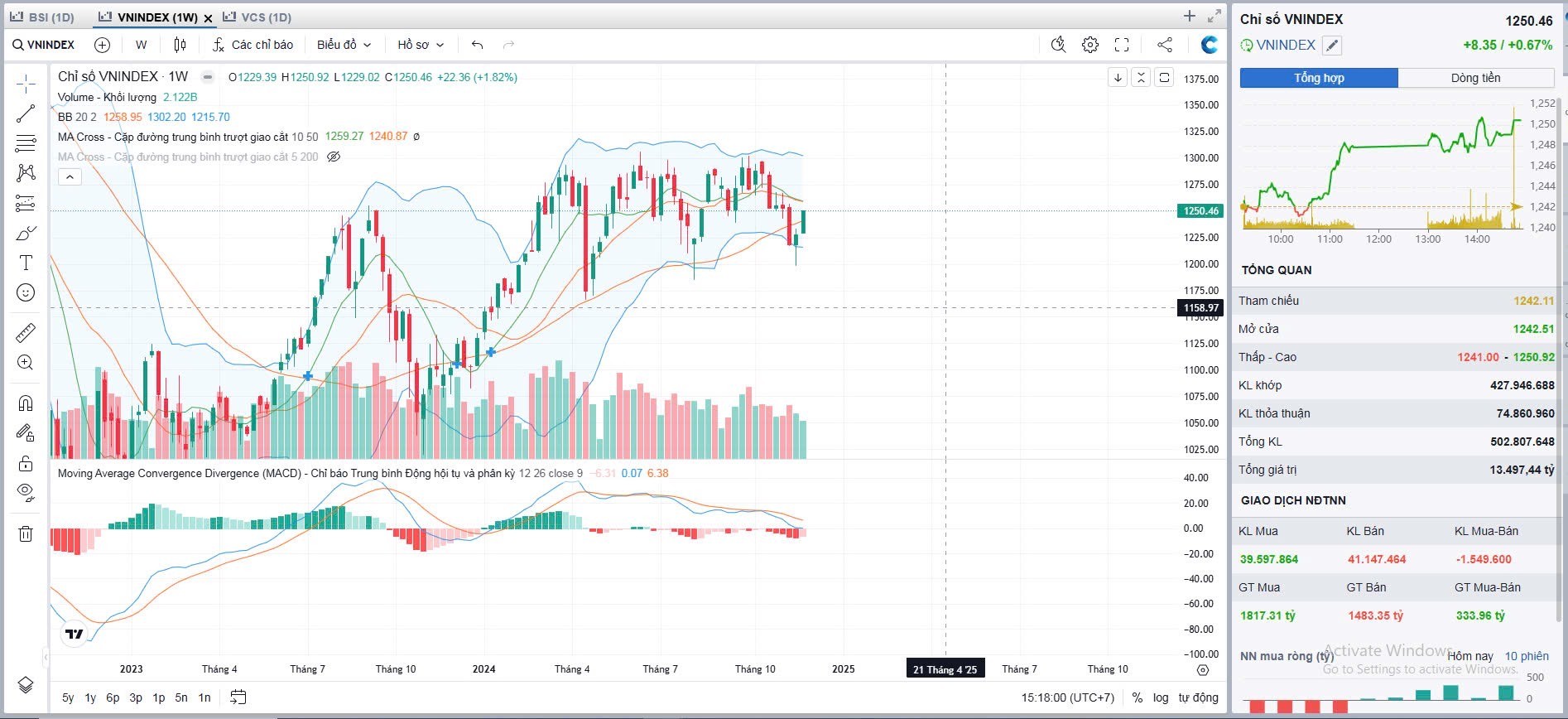Click the blue C logo icon
Image resolution: width=1568 pixels, height=719 pixels.
pyautogui.click(x=1210, y=45)
